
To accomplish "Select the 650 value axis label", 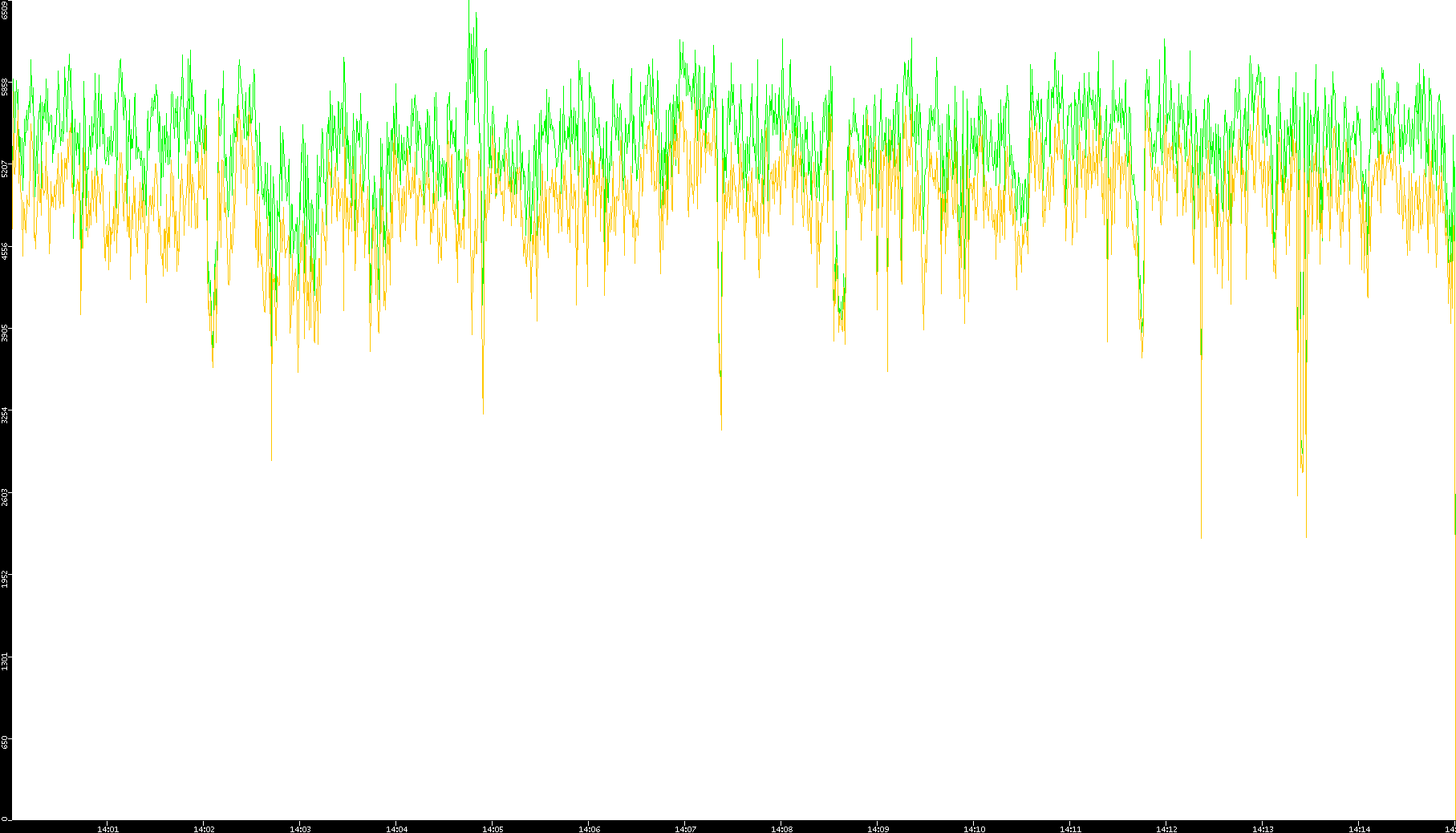I will (5, 742).
